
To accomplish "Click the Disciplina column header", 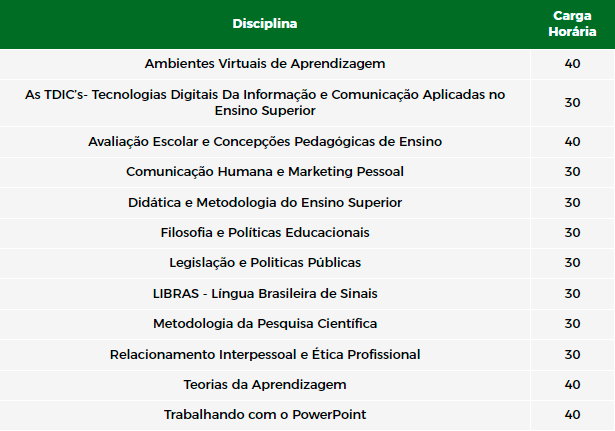I will [265, 24].
